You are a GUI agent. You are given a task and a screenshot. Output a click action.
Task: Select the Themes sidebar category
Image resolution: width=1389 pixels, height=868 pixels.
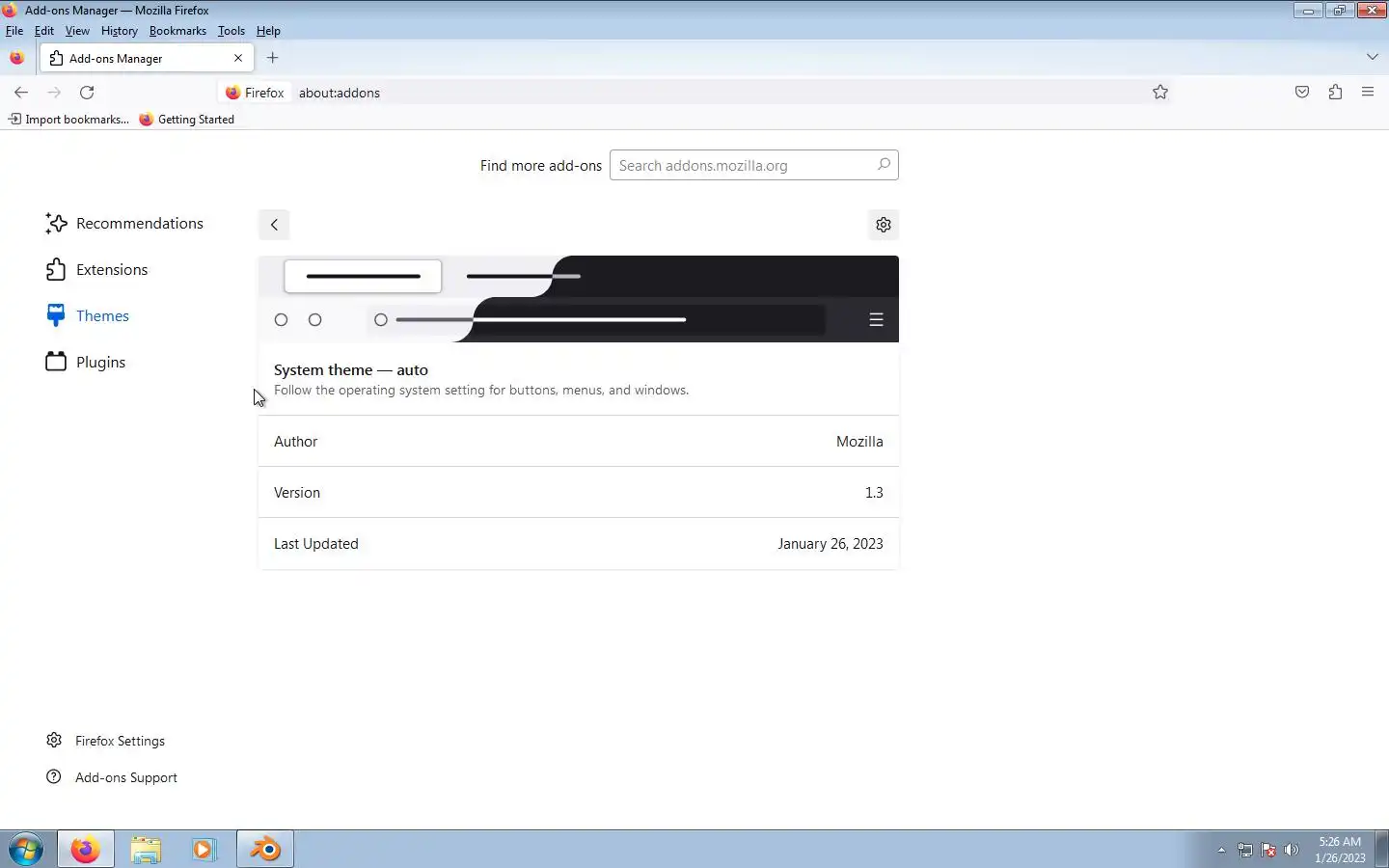87,316
